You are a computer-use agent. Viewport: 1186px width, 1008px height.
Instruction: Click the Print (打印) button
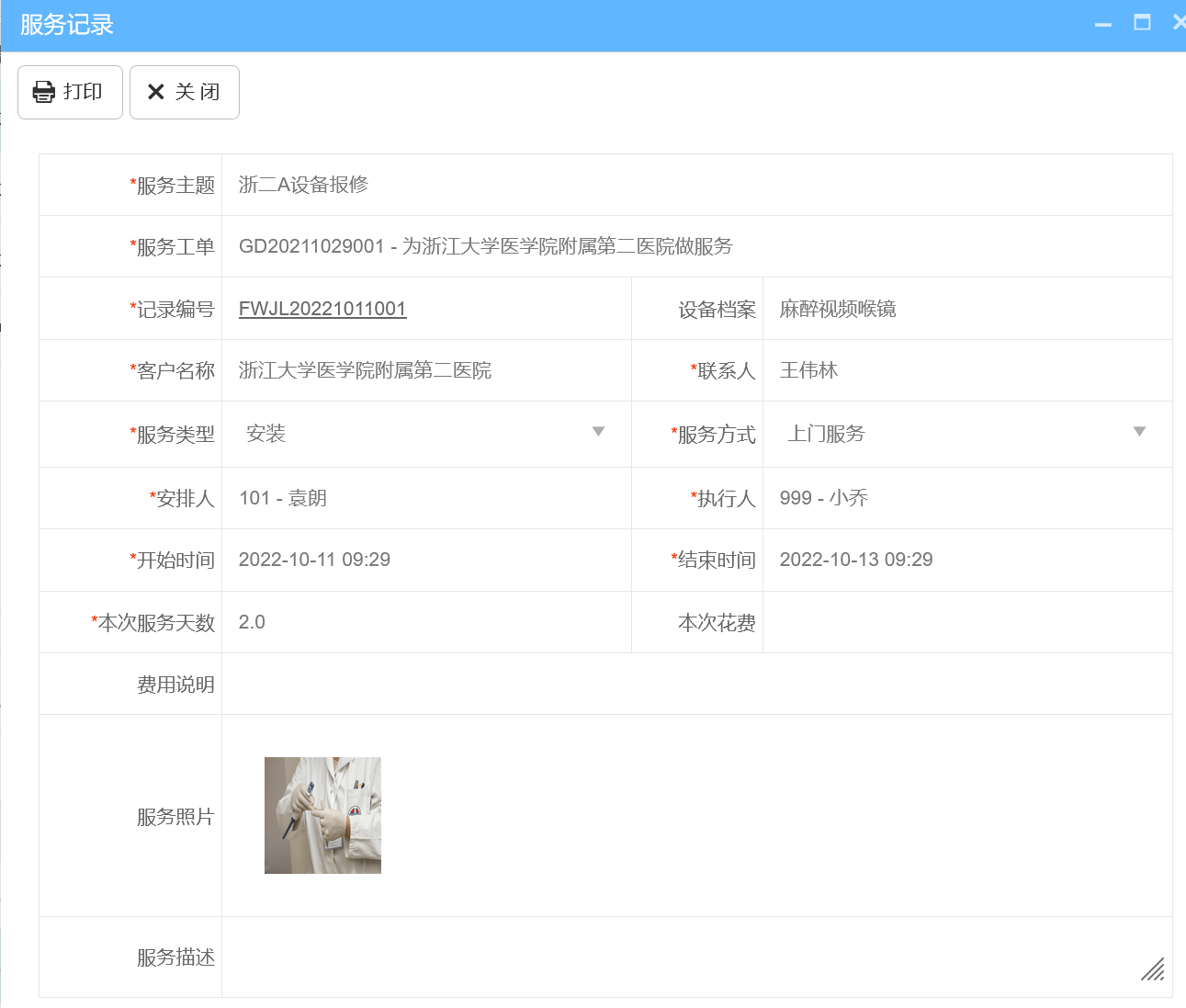coord(70,92)
